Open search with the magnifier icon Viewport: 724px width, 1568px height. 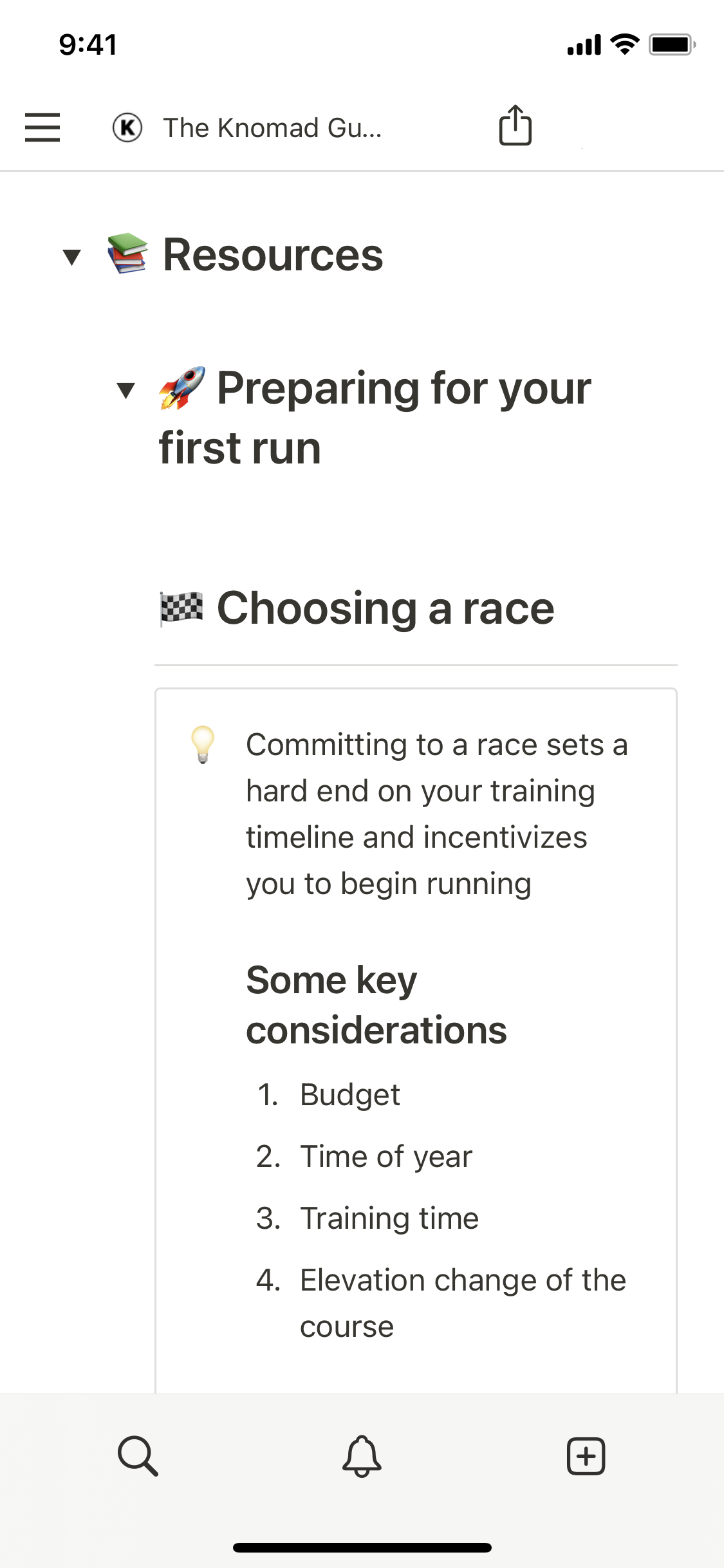pos(138,1455)
